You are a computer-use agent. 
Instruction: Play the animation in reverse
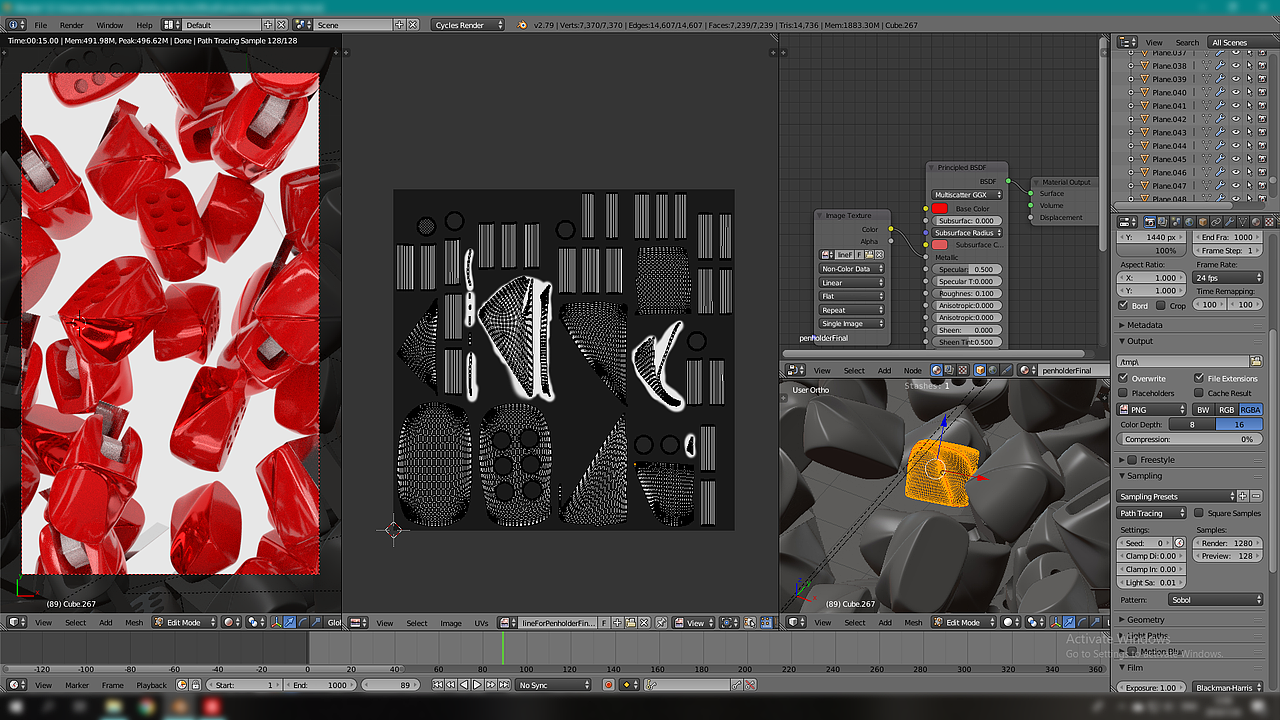coord(465,685)
